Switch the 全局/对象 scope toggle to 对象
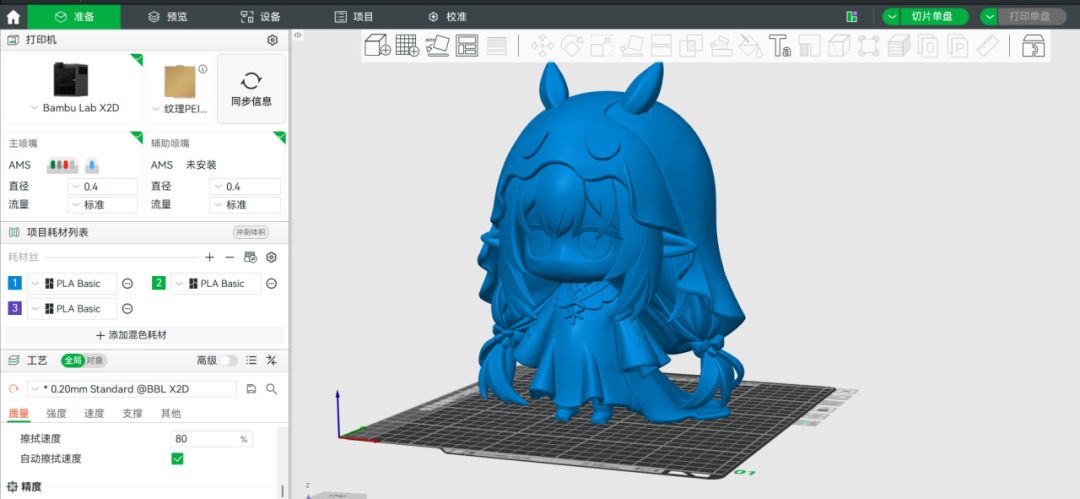This screenshot has width=1080, height=499. point(95,360)
